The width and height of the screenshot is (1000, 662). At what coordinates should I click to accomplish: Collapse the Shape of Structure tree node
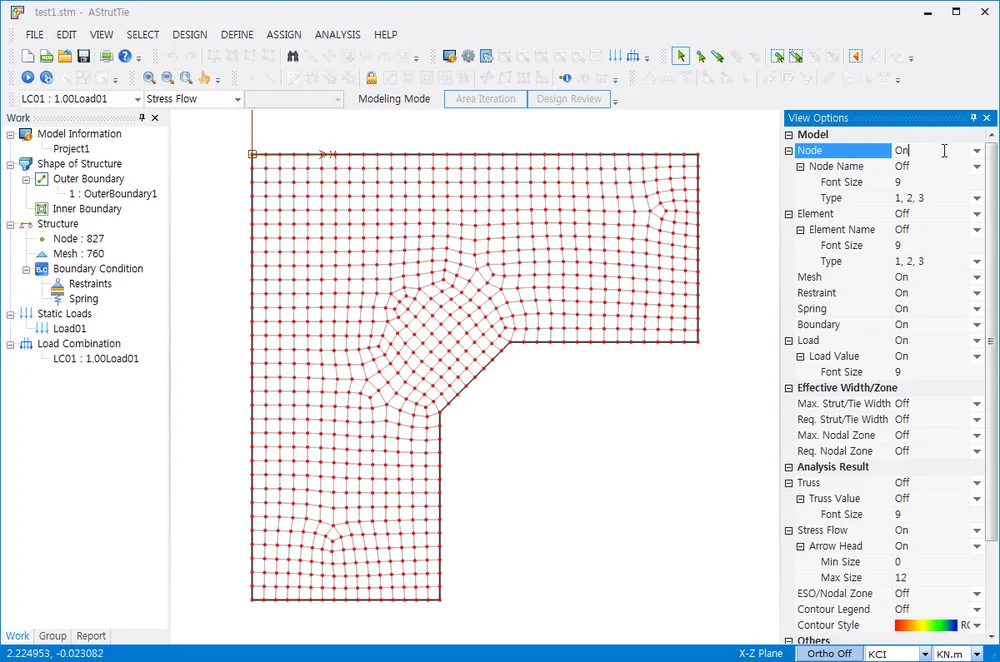10,165
